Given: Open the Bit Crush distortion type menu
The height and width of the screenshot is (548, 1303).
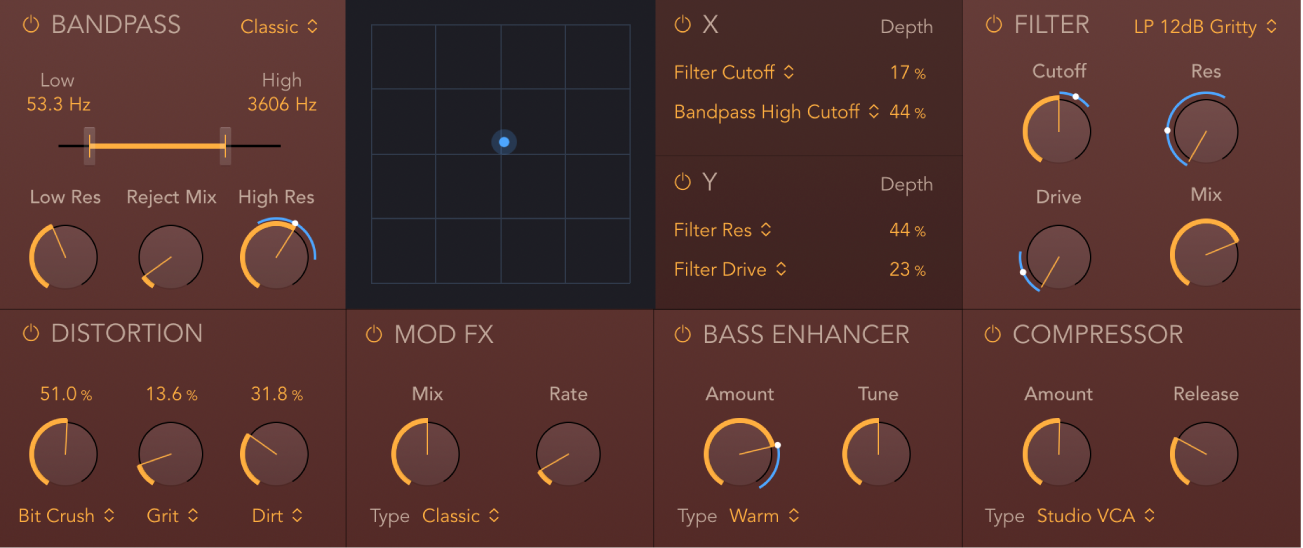Looking at the screenshot, I should coord(66,516).
